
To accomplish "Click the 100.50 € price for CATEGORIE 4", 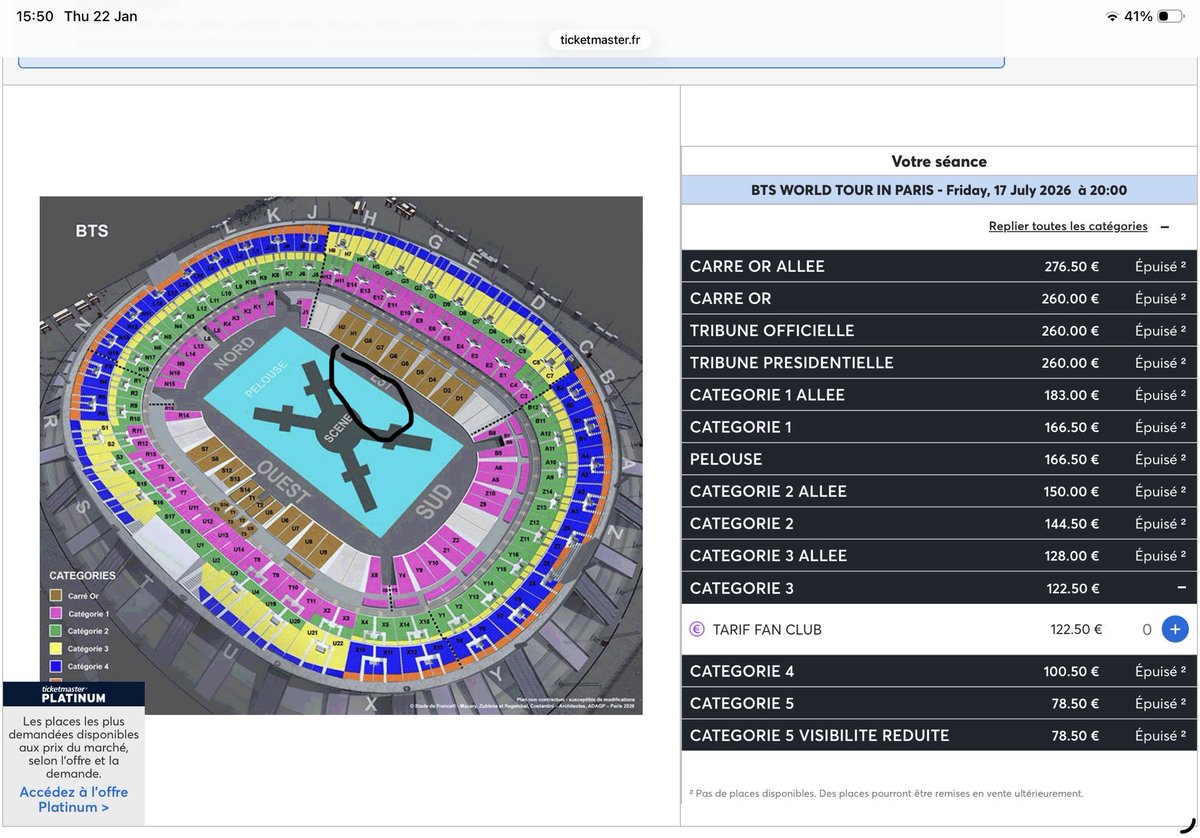I will (x=1071, y=671).
